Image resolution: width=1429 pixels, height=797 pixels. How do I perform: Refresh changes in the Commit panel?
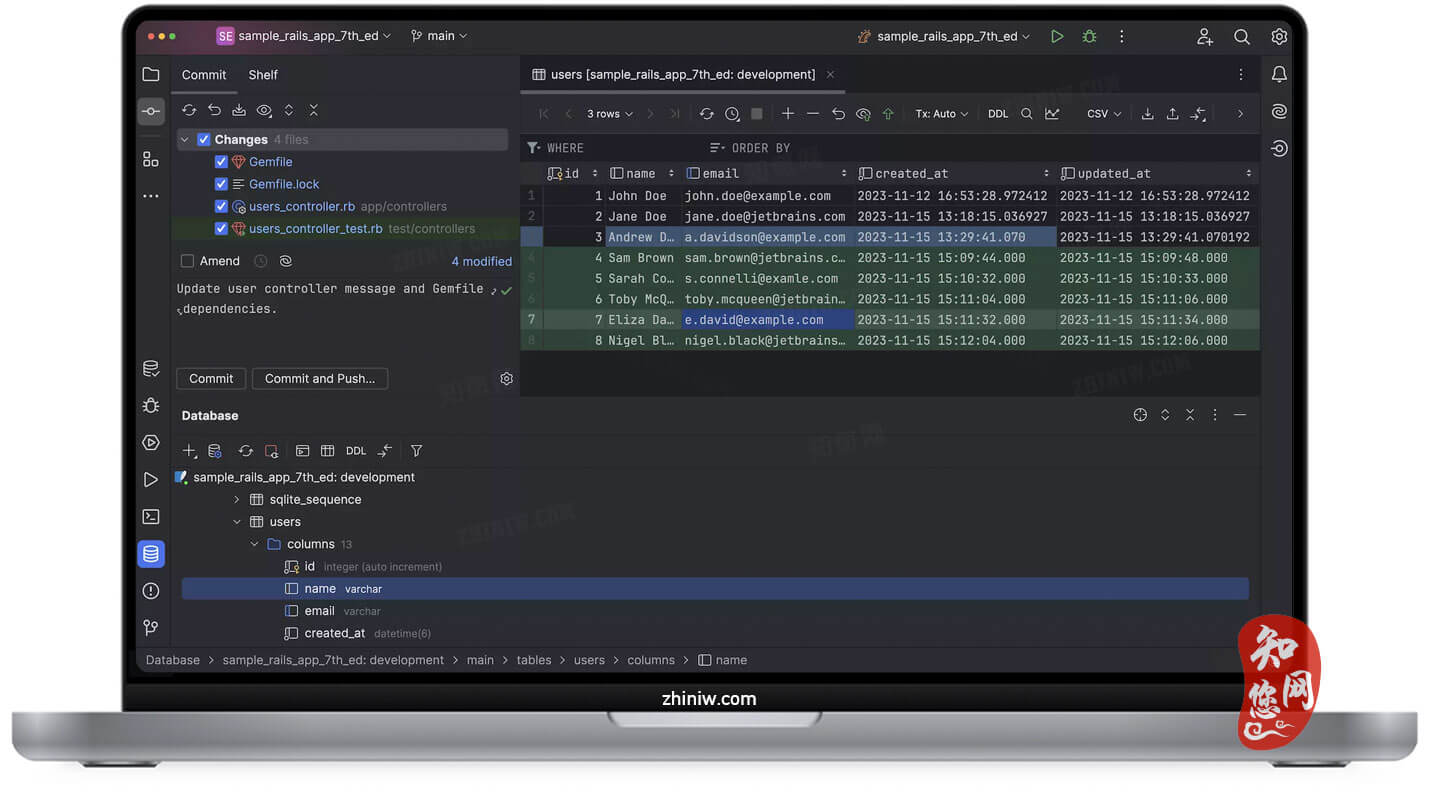tap(189, 110)
